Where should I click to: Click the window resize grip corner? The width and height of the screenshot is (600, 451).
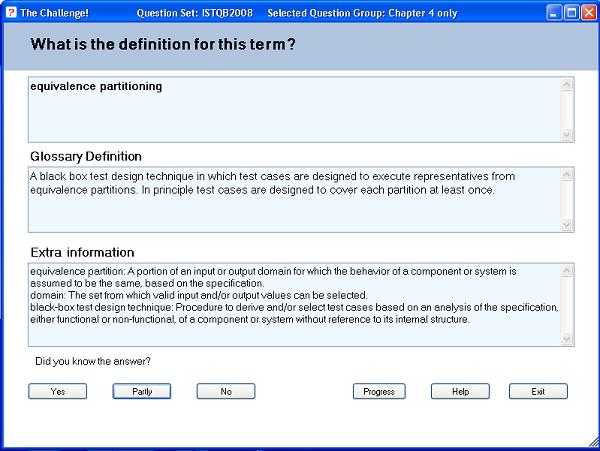594,443
